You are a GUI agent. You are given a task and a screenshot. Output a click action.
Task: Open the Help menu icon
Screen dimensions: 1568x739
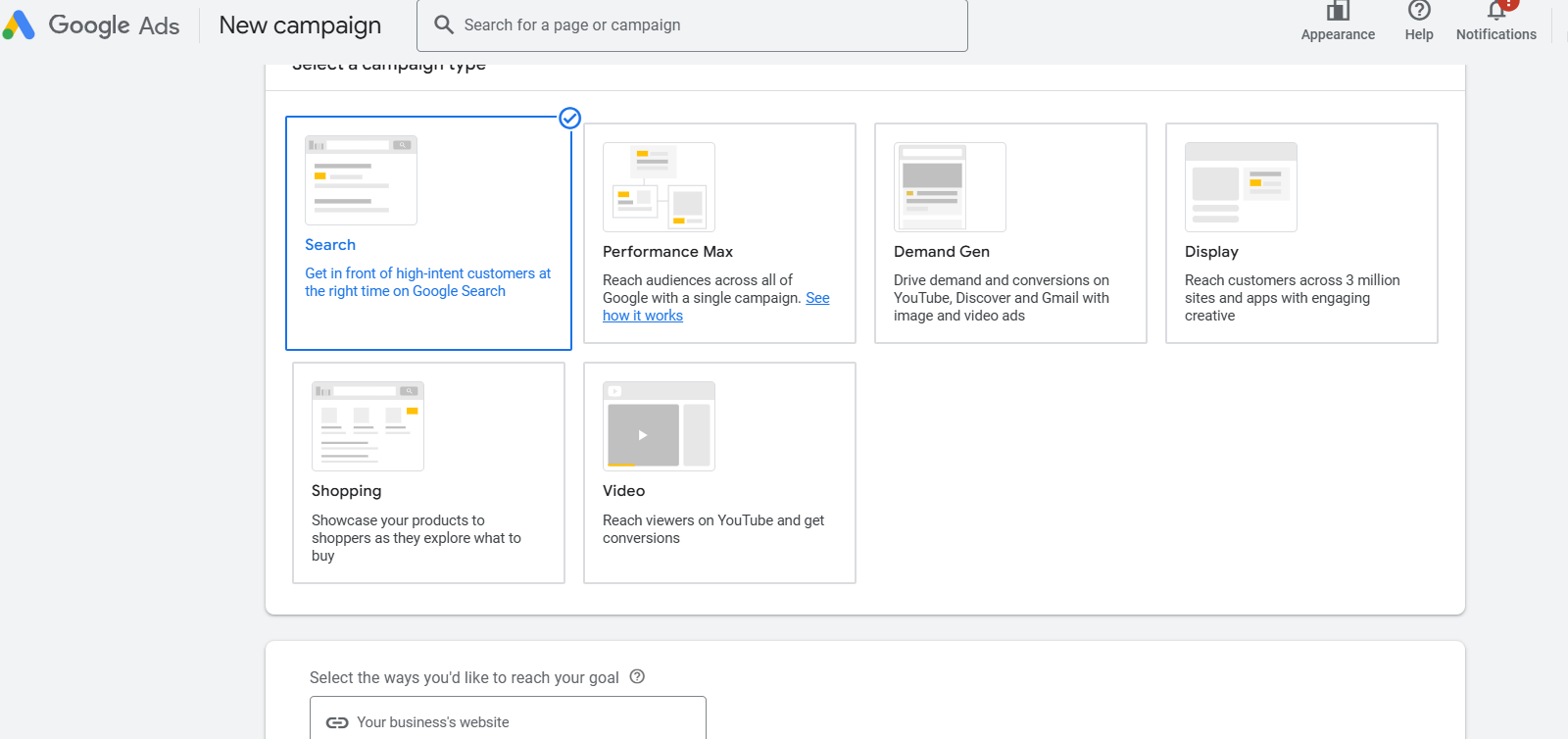pyautogui.click(x=1418, y=12)
